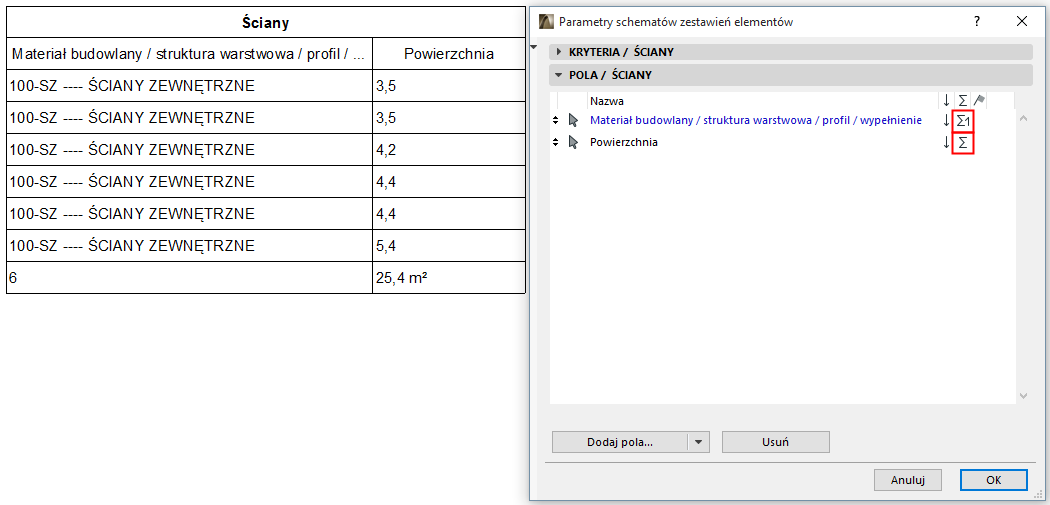Screen dimensions: 1050x505
Task: Click drag handle of Powierzchnia field
Action: 555,142
